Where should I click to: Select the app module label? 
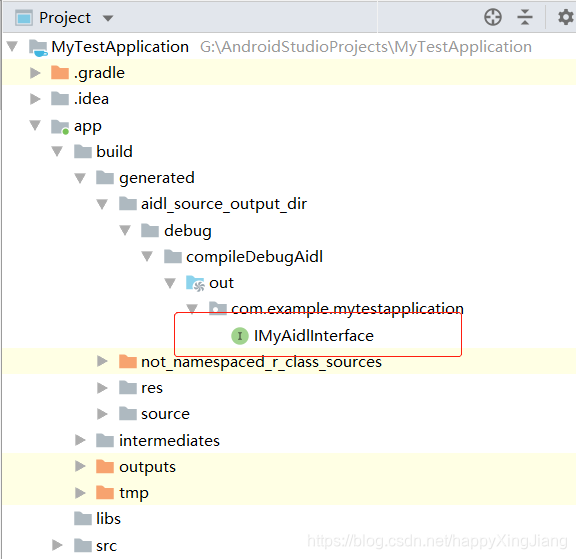click(x=88, y=126)
